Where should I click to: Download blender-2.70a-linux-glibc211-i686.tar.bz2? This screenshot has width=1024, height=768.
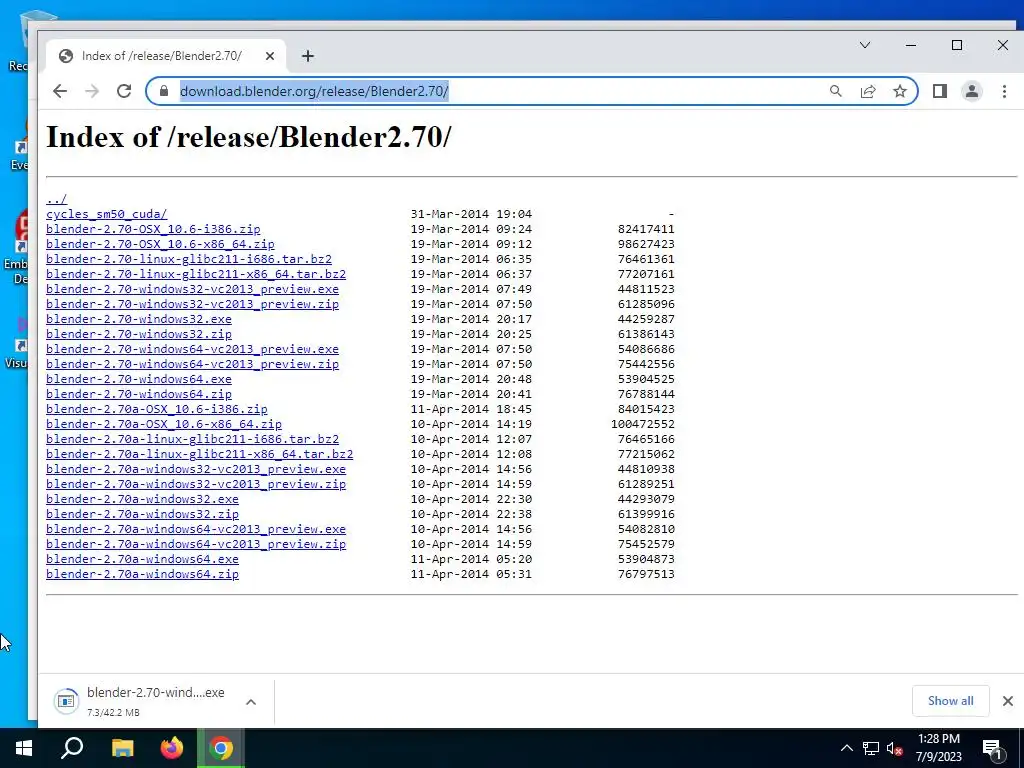193,439
